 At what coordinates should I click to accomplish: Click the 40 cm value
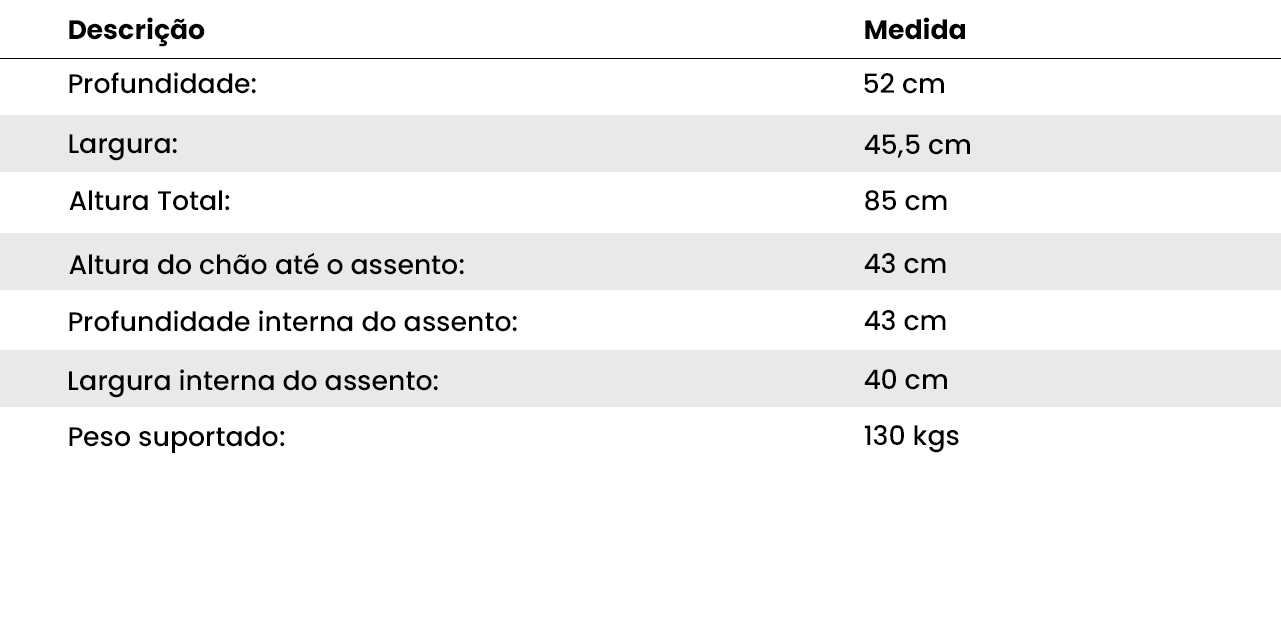tap(906, 380)
